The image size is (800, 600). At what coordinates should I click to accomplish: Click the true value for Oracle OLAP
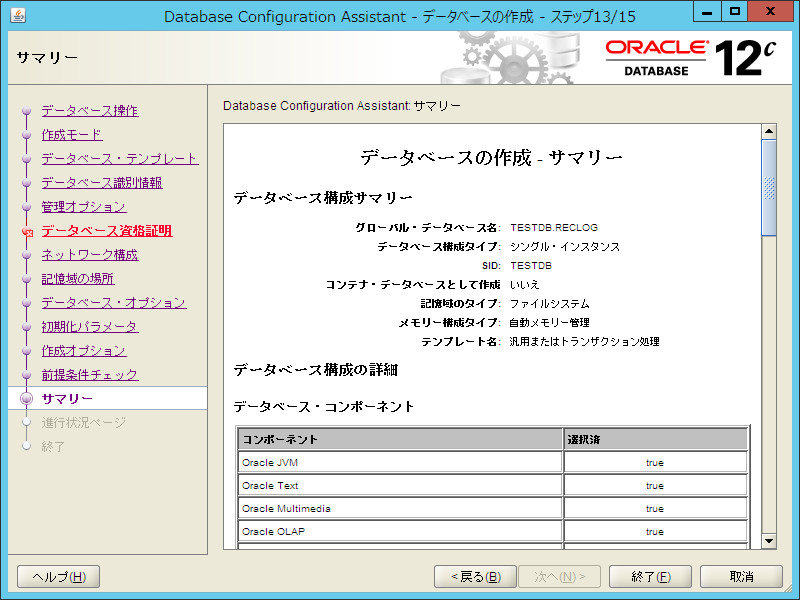(655, 532)
